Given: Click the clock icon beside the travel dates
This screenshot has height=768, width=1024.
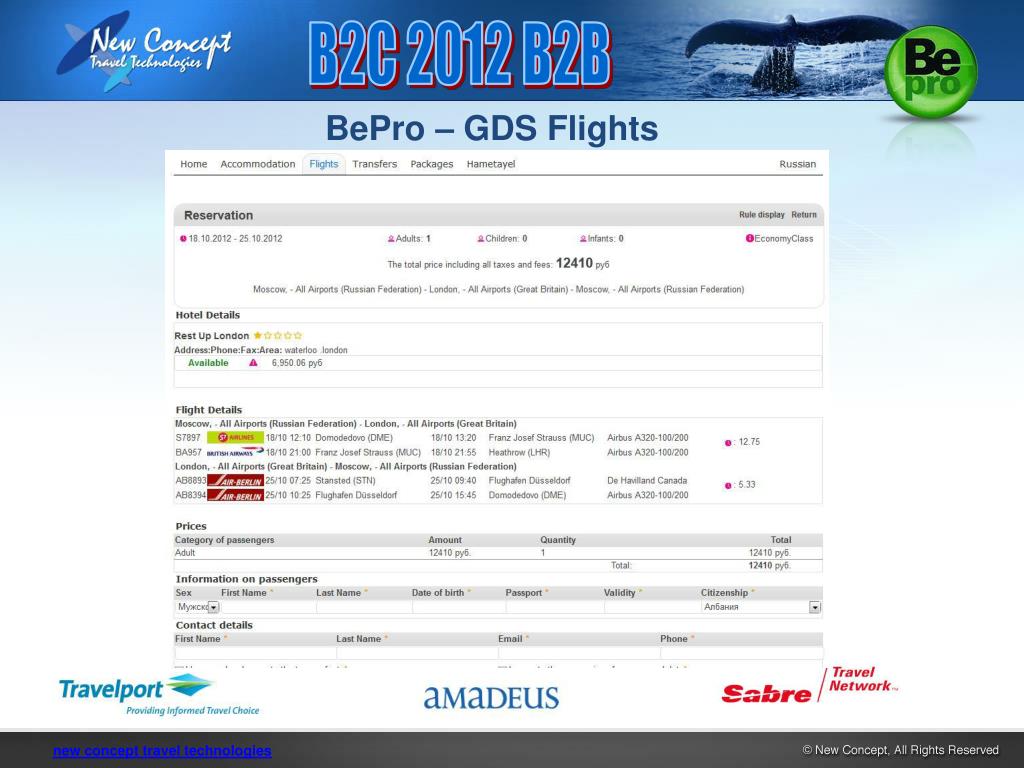Looking at the screenshot, I should (x=184, y=238).
